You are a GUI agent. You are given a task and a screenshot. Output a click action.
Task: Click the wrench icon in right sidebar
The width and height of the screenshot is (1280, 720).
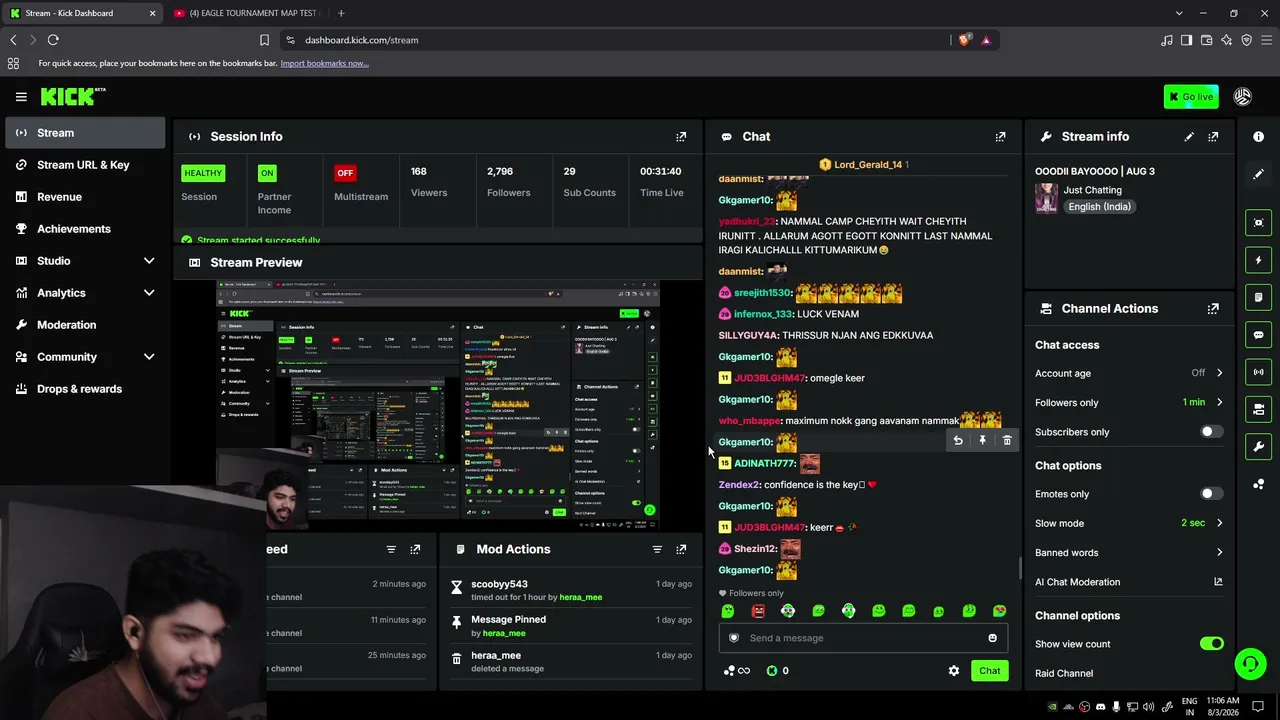click(1258, 446)
